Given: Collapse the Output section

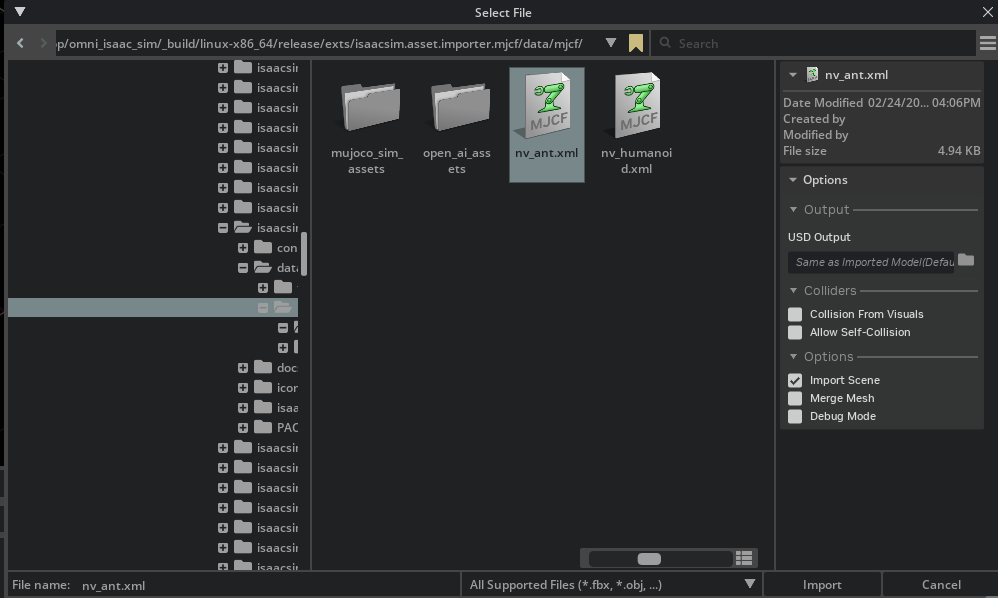Looking at the screenshot, I should (x=793, y=209).
